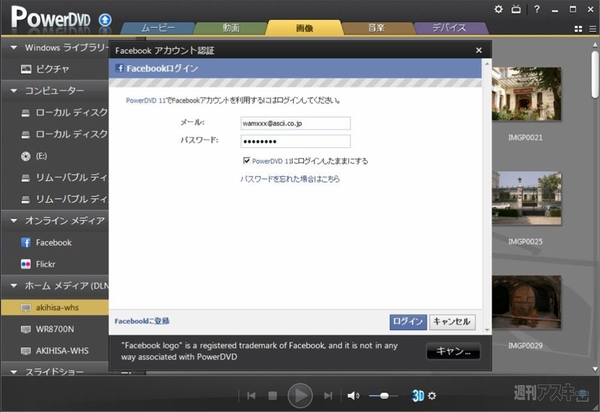The width and height of the screenshot is (600, 412).
Task: Click the Facebook login page scrollbar
Action: point(487,196)
